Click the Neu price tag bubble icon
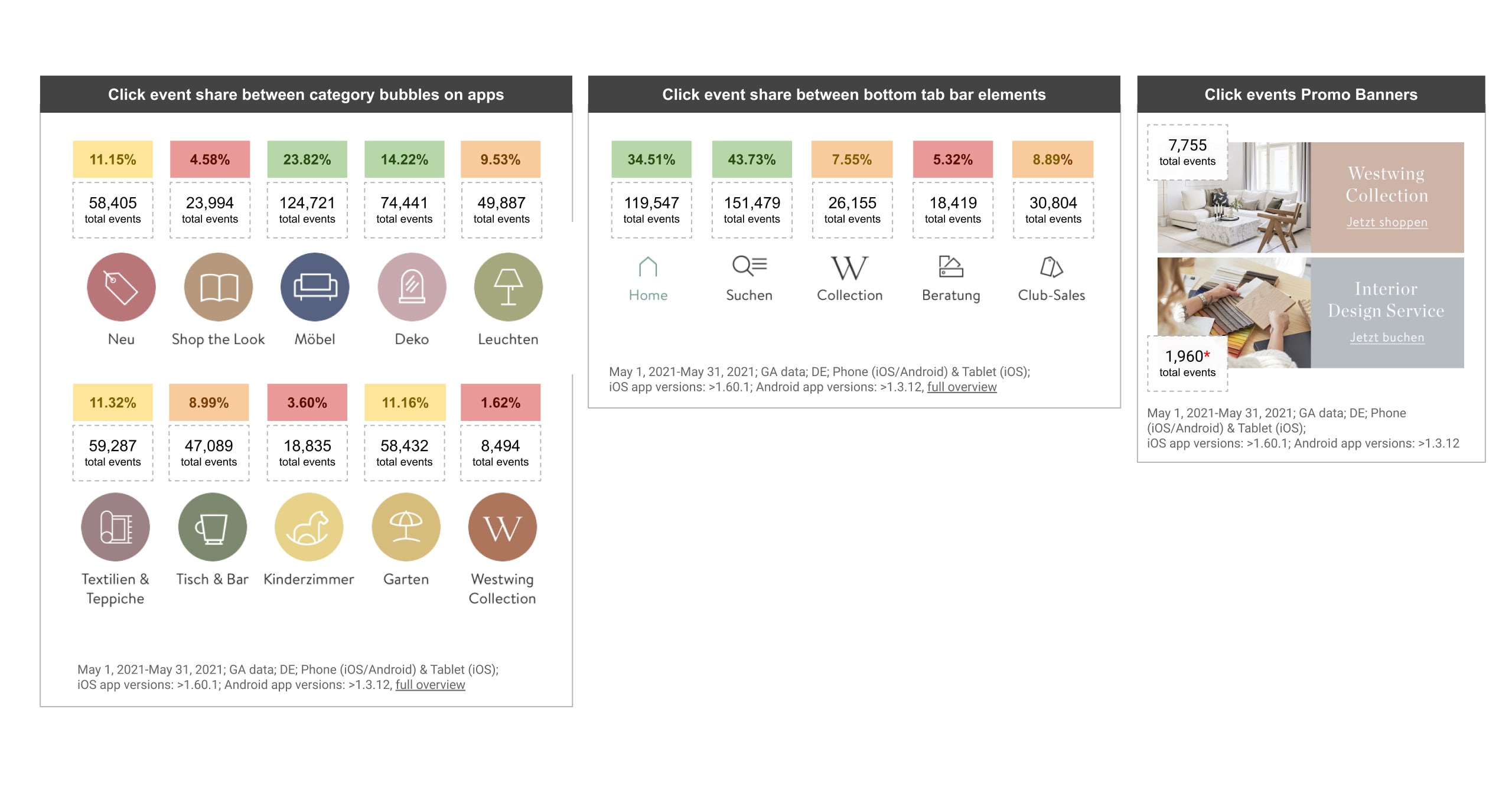 pos(121,288)
